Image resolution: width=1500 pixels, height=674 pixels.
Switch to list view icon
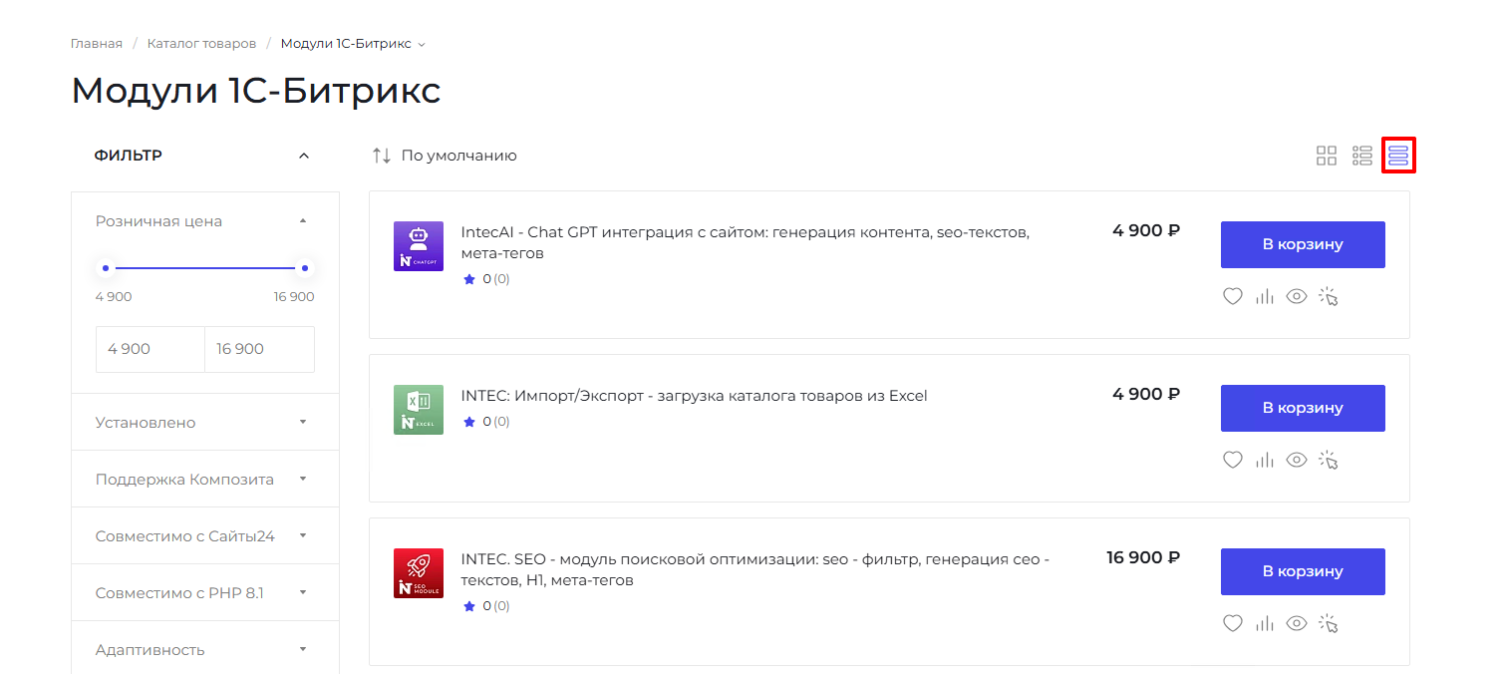click(x=1362, y=156)
